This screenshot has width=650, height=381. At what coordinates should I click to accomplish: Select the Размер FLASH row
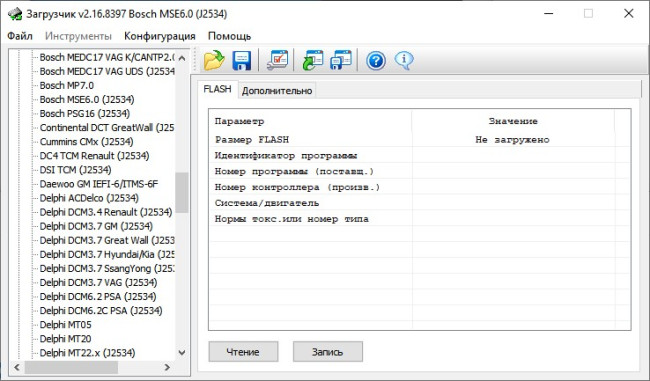pyautogui.click(x=420, y=139)
